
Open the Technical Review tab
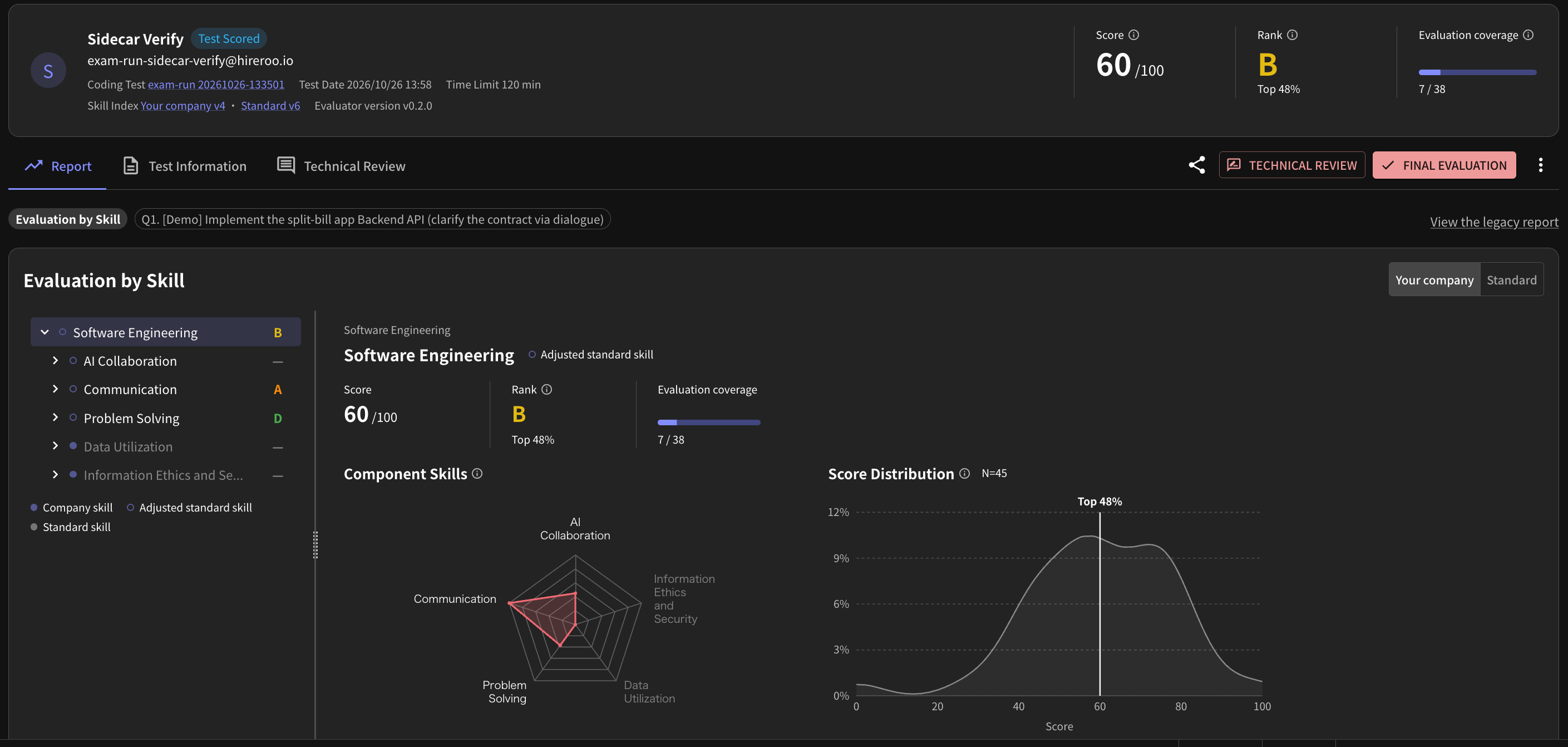[x=341, y=165]
